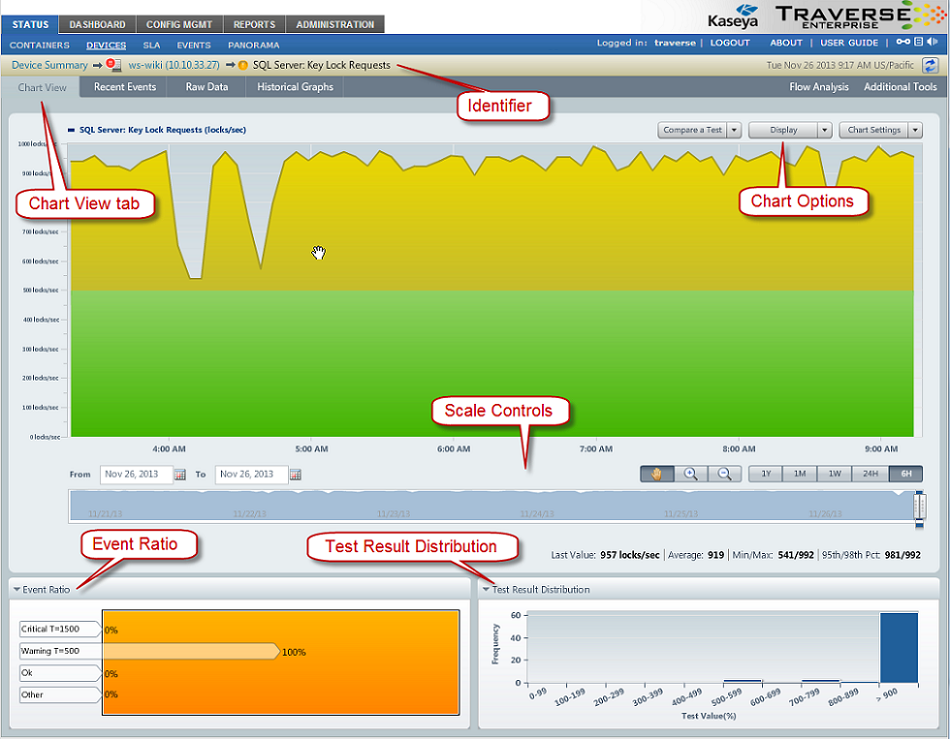Screen dimensions: 950x739
Task: Click the link chain icon in header
Action: point(903,42)
